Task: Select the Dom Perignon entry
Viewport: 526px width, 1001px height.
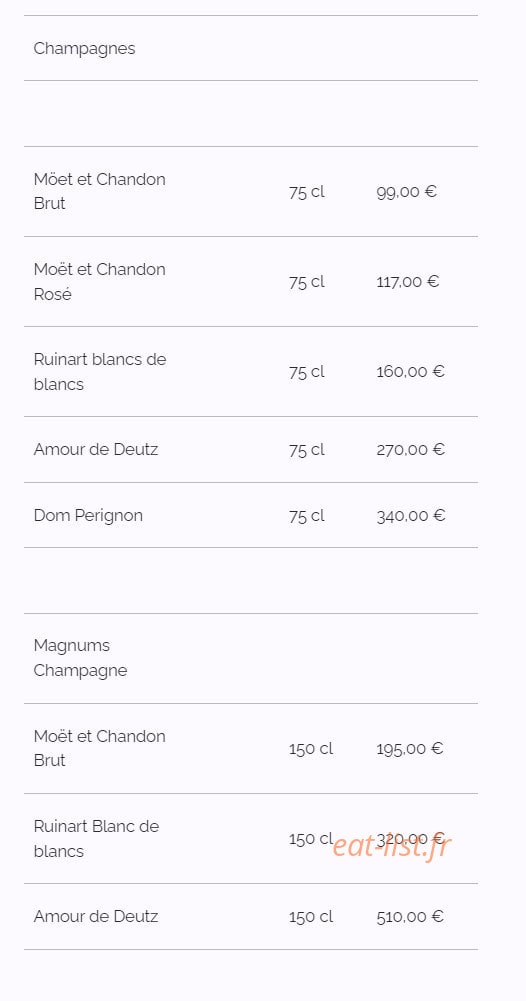Action: point(251,515)
